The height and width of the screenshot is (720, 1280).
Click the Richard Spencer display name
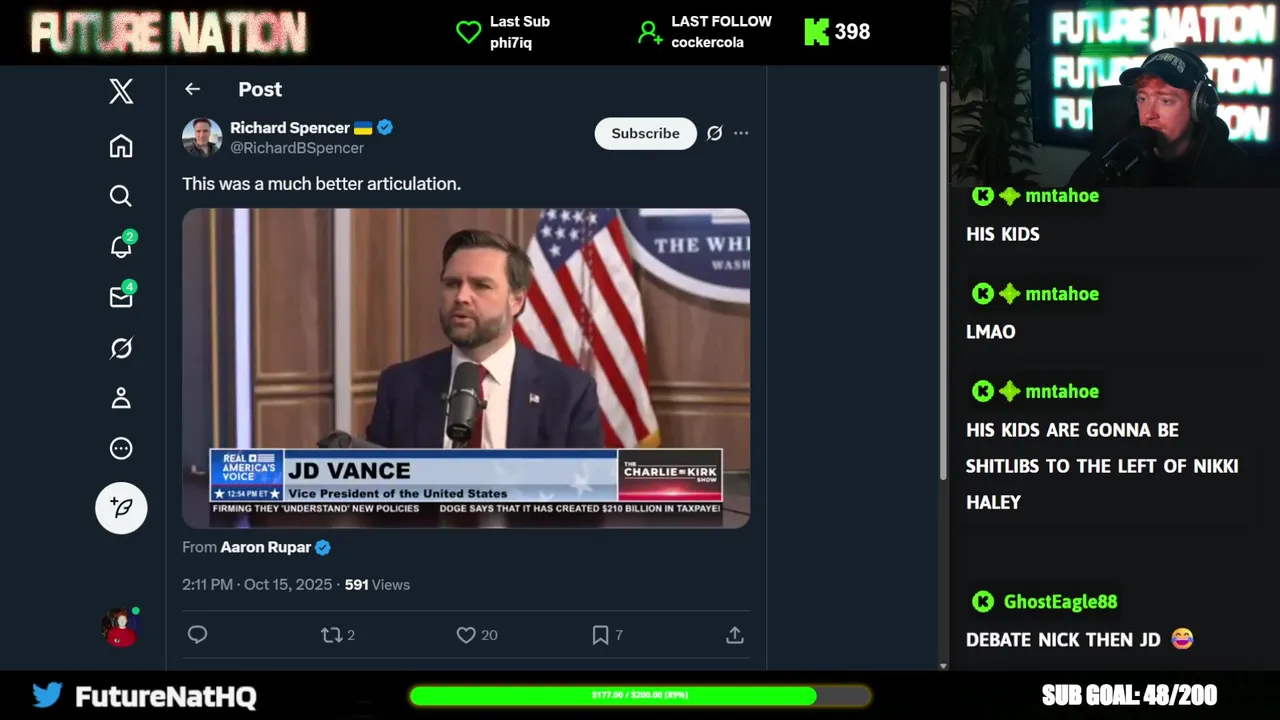click(290, 127)
